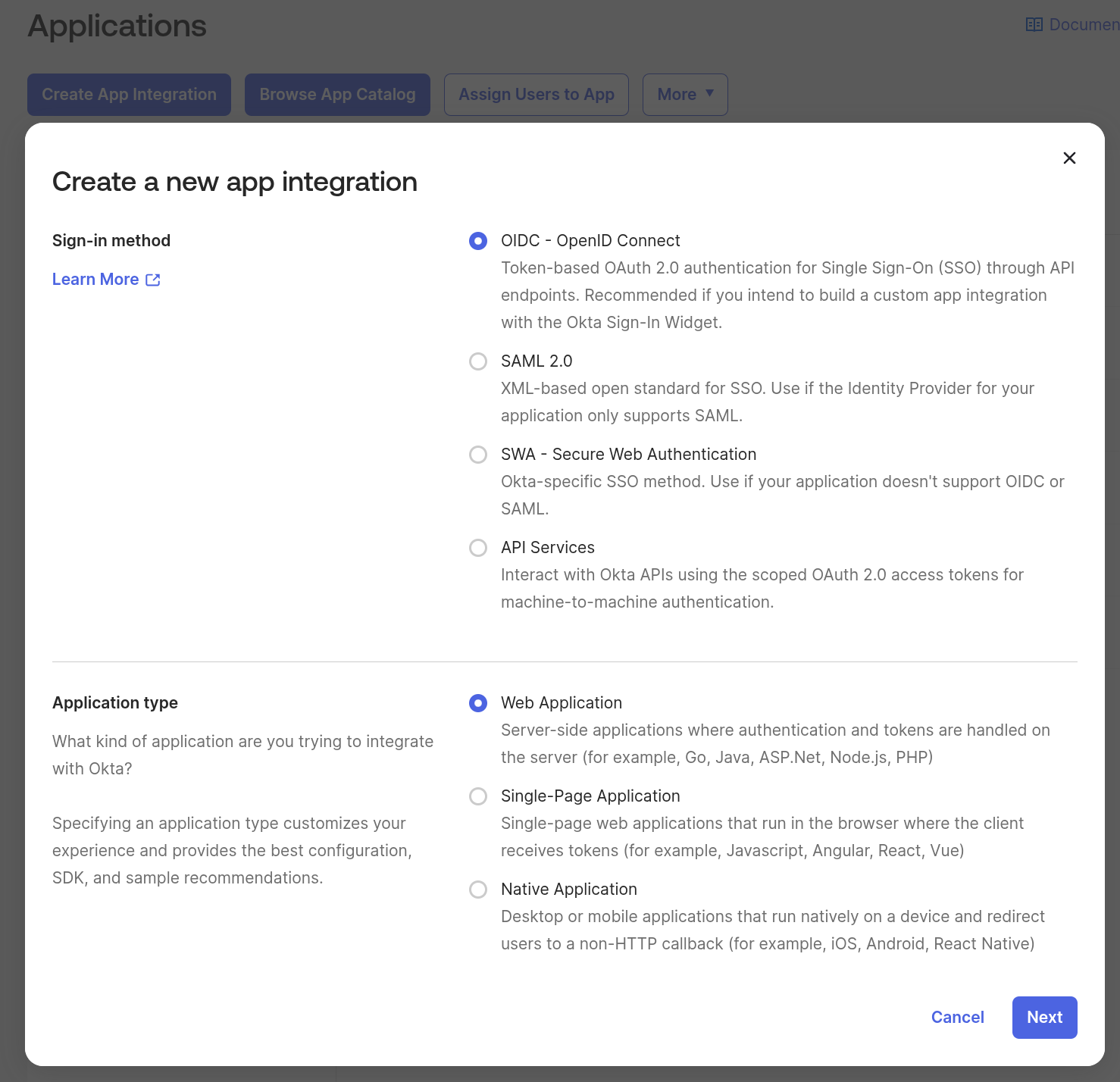
Task: Choose Single-Page Application type
Action: pyautogui.click(x=478, y=796)
